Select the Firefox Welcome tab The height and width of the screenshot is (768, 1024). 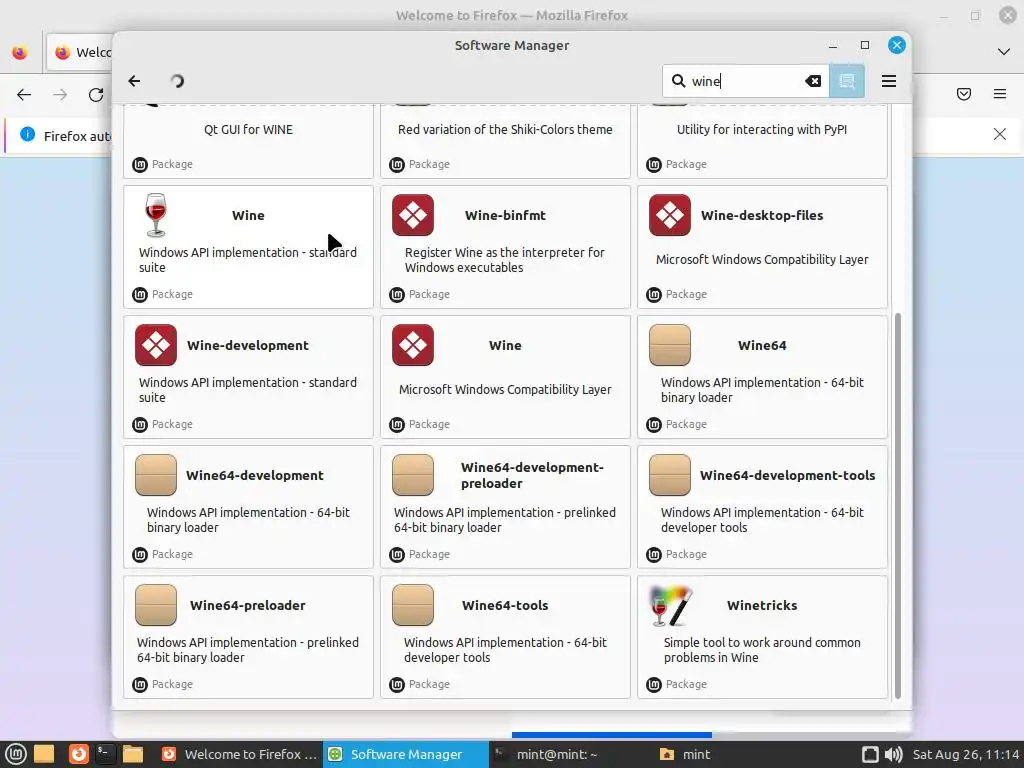point(80,52)
